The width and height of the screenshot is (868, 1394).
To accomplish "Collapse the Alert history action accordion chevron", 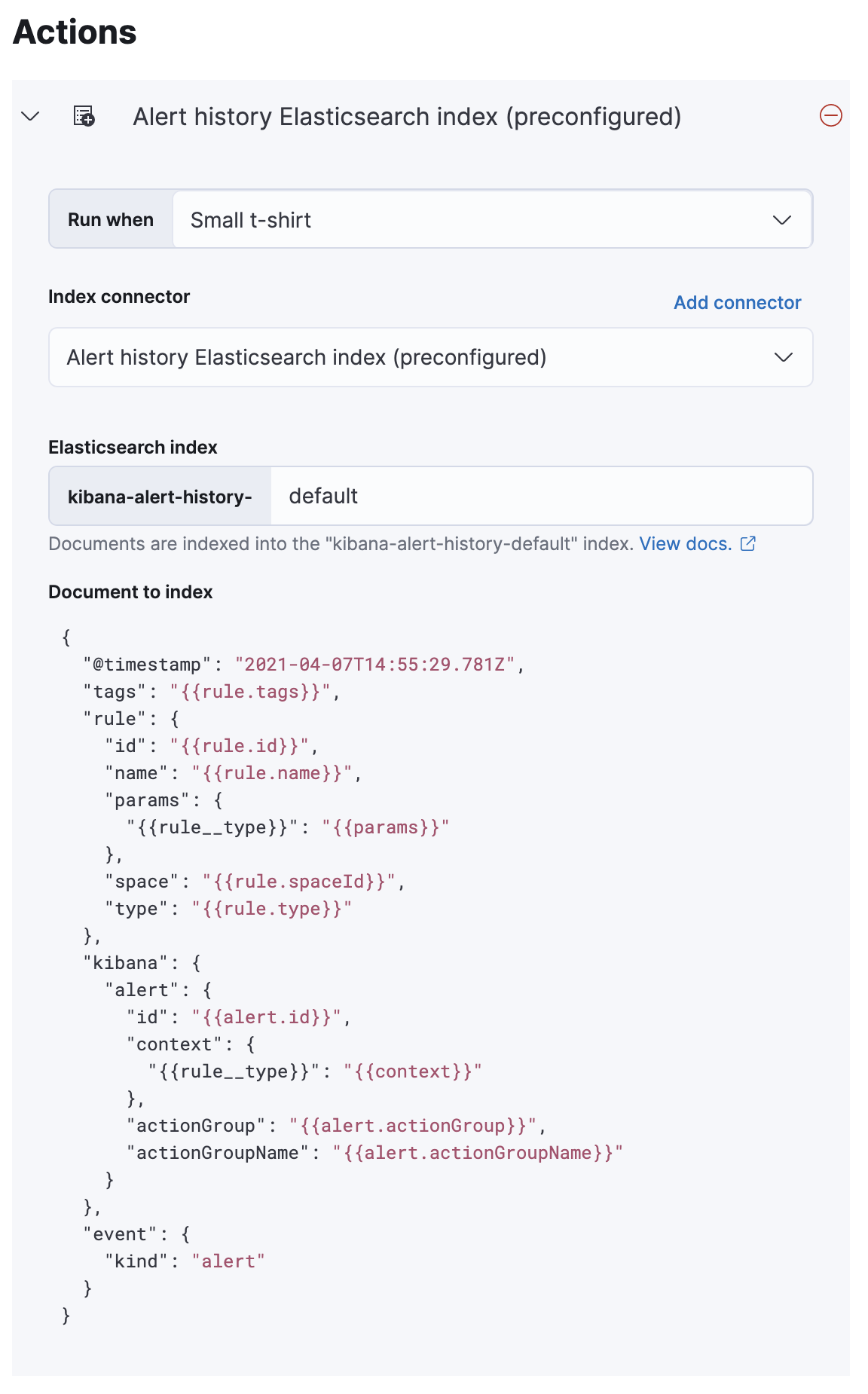I will [x=30, y=117].
